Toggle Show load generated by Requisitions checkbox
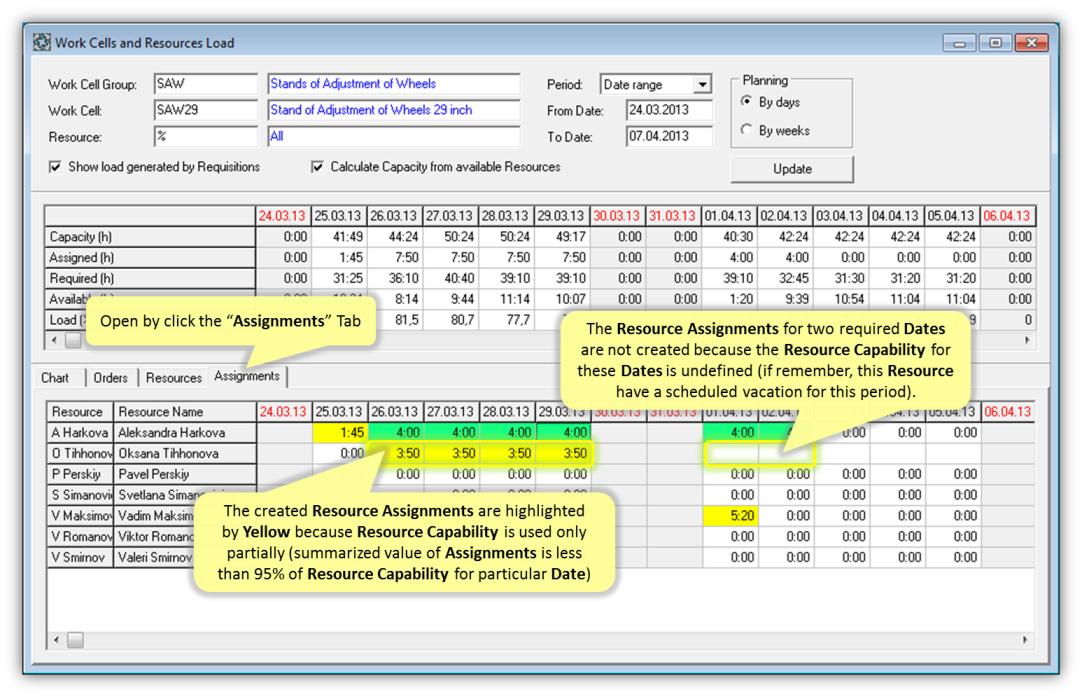 click(55, 167)
